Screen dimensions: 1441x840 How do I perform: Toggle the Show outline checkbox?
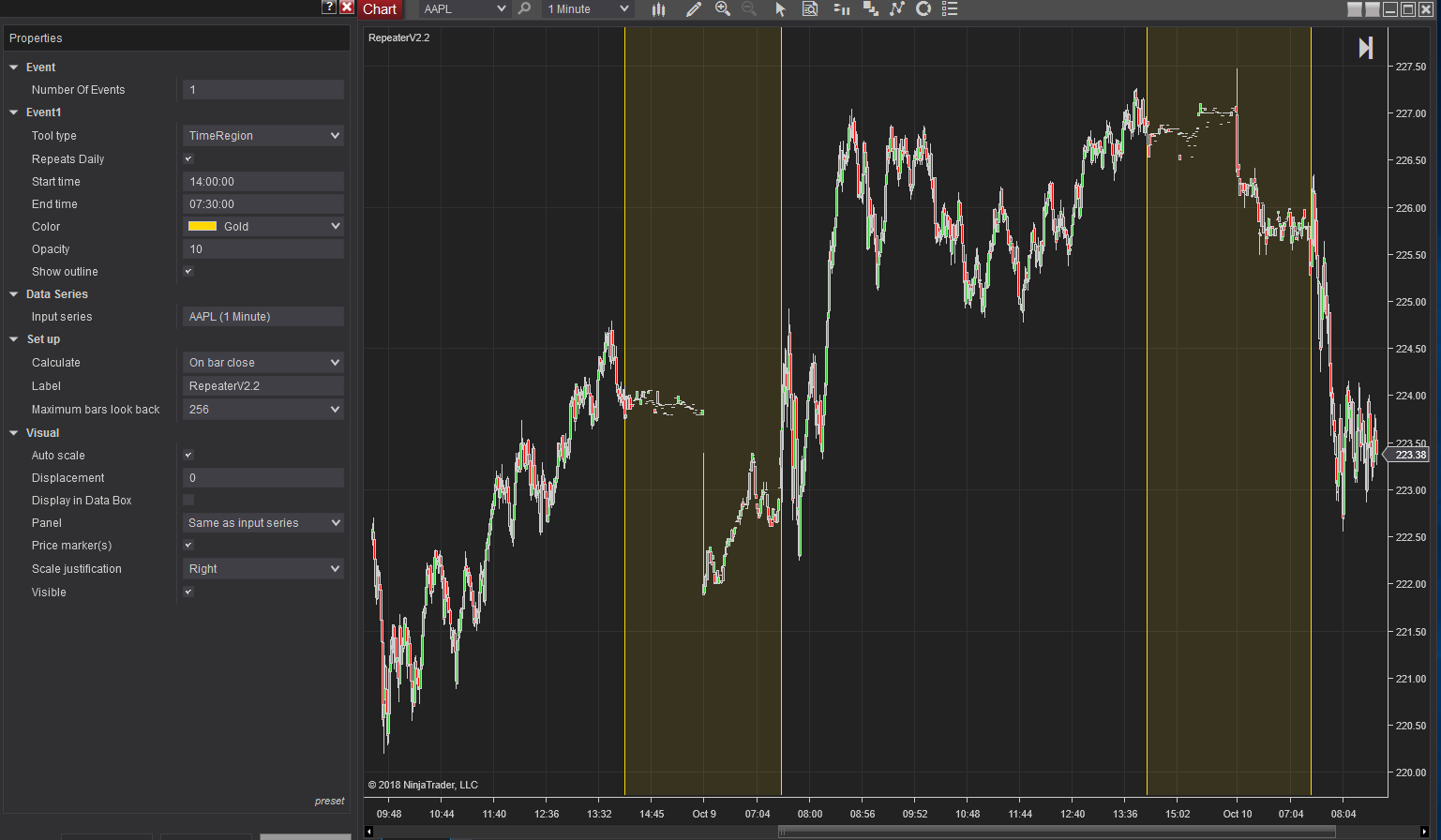(188, 271)
